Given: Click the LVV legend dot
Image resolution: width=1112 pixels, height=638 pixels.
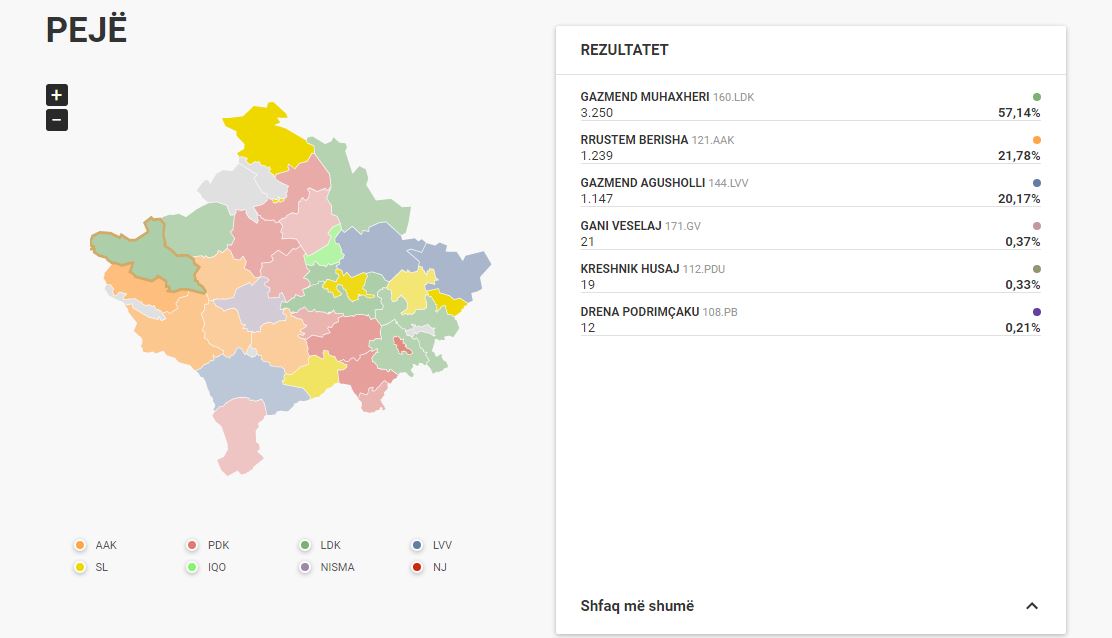Looking at the screenshot, I should tap(417, 545).
